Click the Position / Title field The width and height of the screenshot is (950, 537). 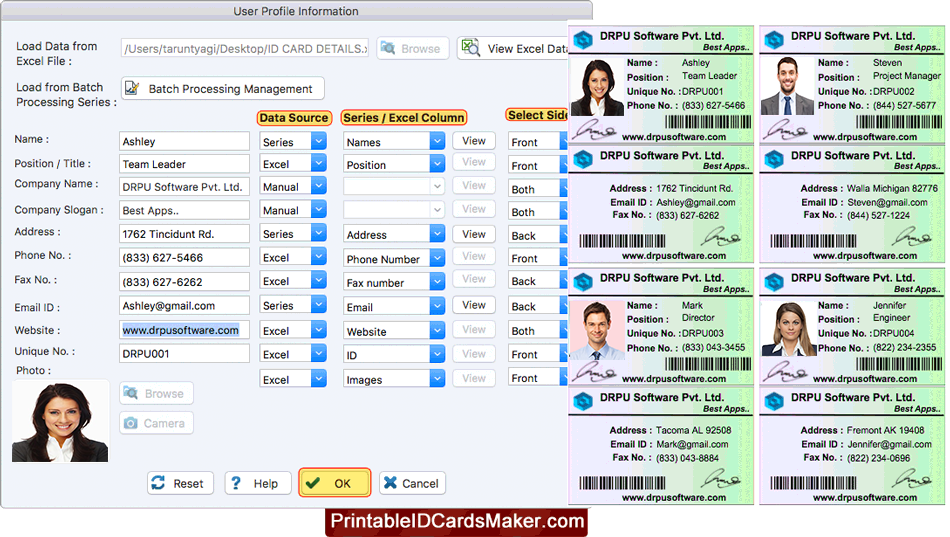184,164
